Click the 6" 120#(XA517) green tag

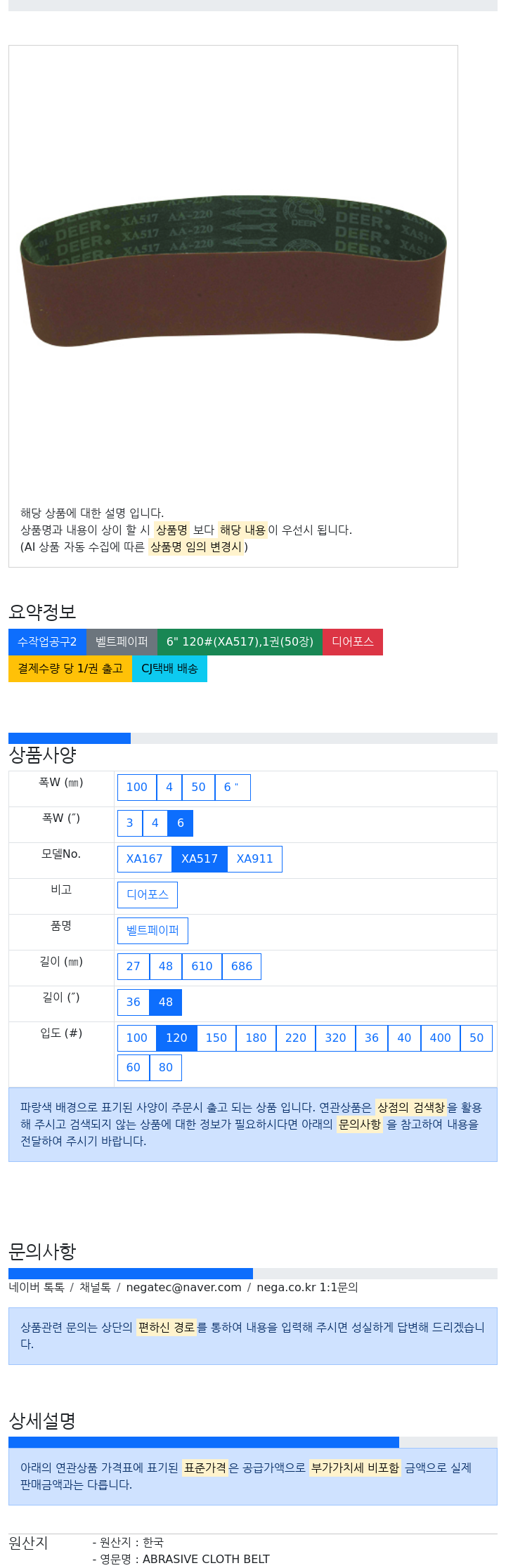click(x=240, y=642)
